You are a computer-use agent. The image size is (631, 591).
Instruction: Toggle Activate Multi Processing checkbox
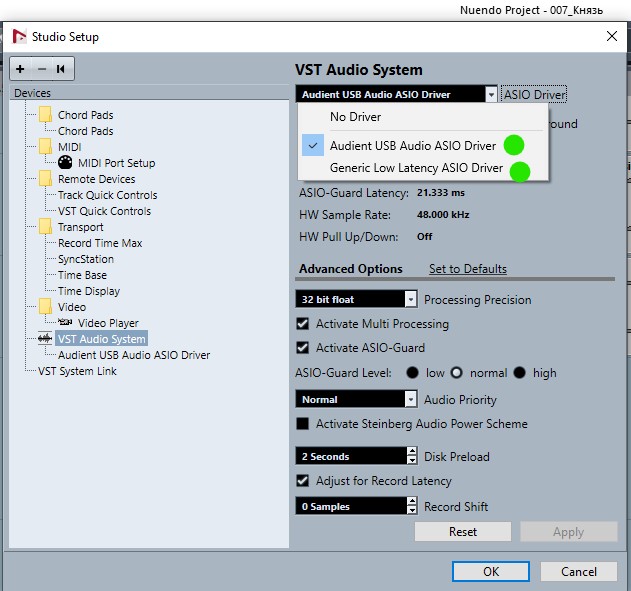click(x=303, y=324)
